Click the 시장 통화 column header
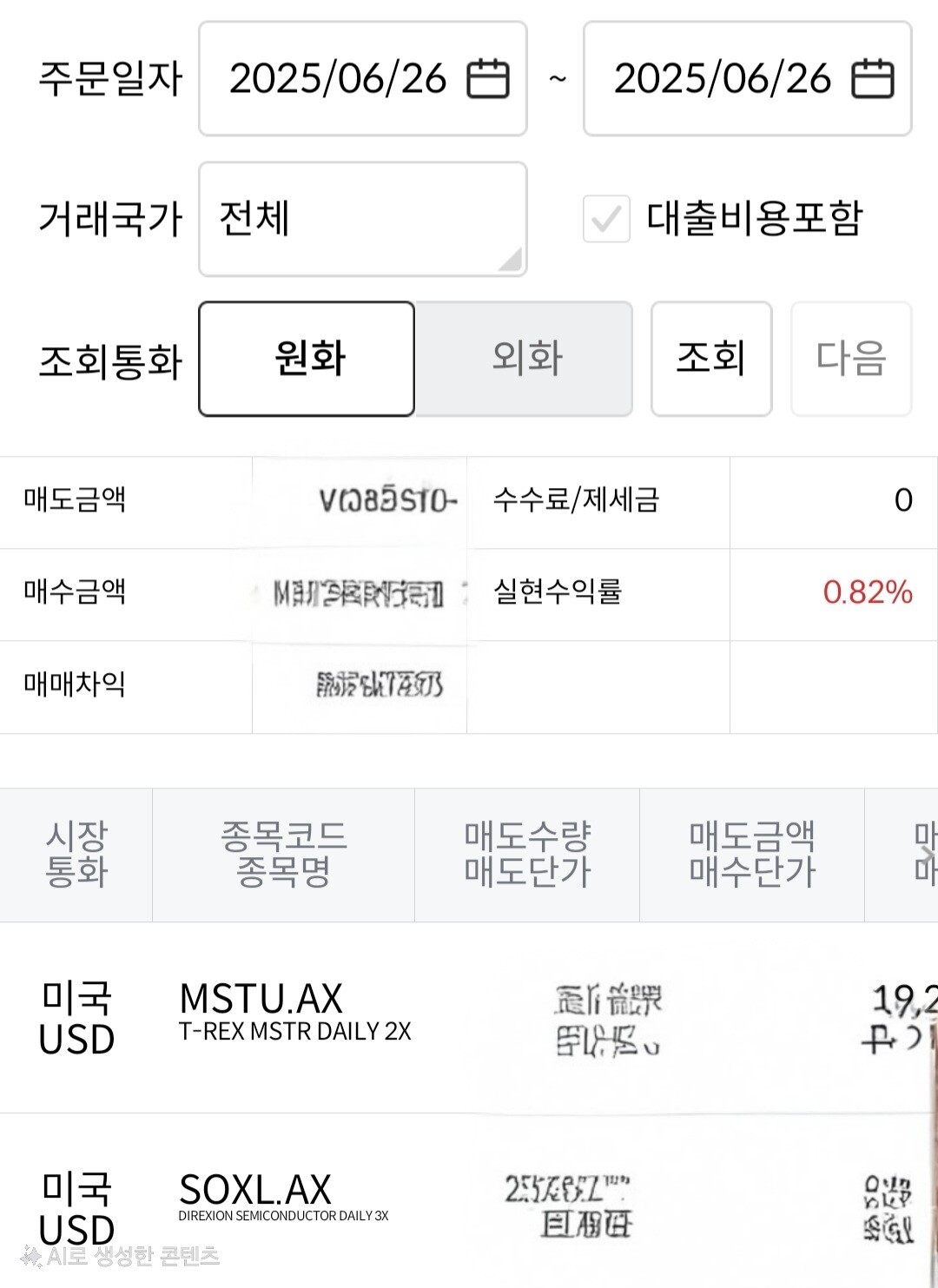This screenshot has height=1288, width=938. pyautogui.click(x=76, y=855)
